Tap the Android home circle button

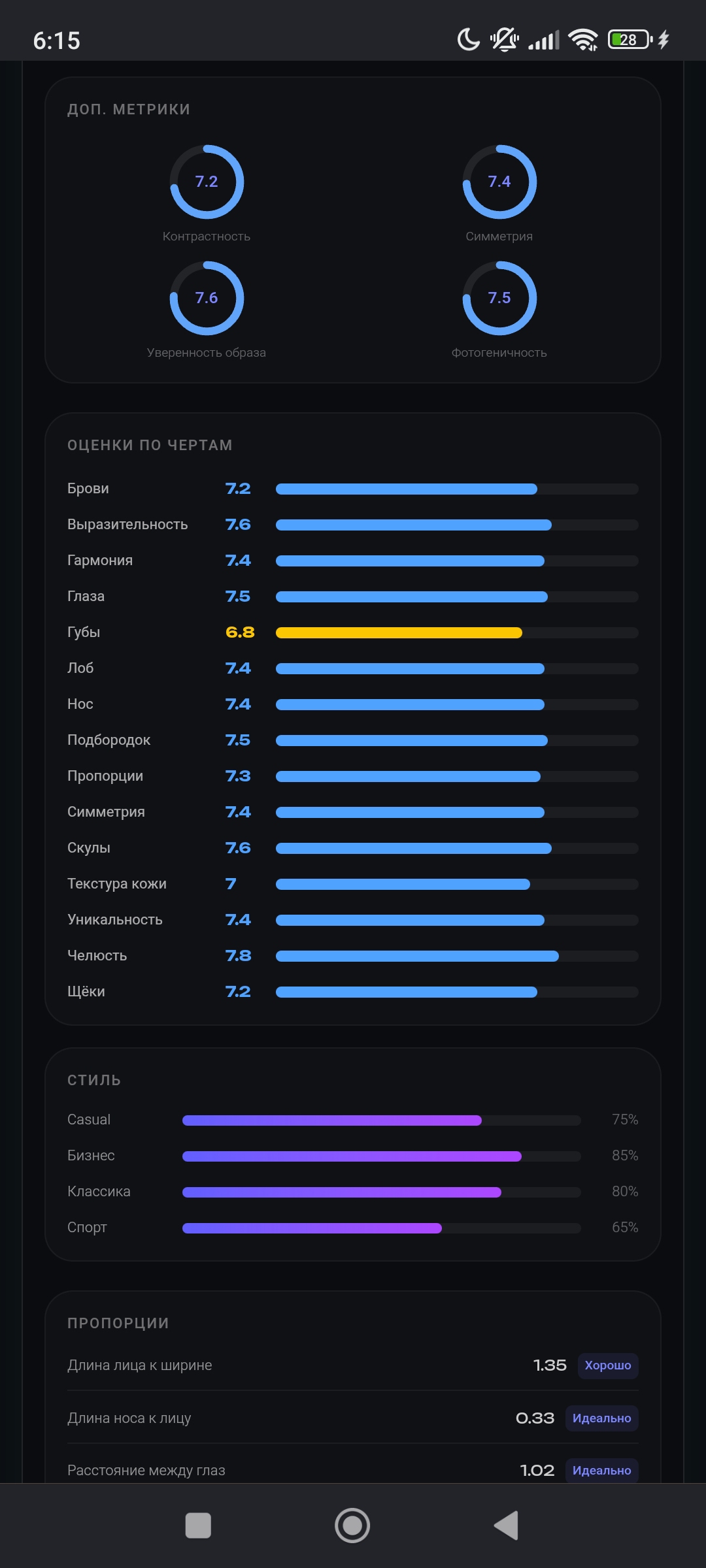click(x=352, y=1526)
